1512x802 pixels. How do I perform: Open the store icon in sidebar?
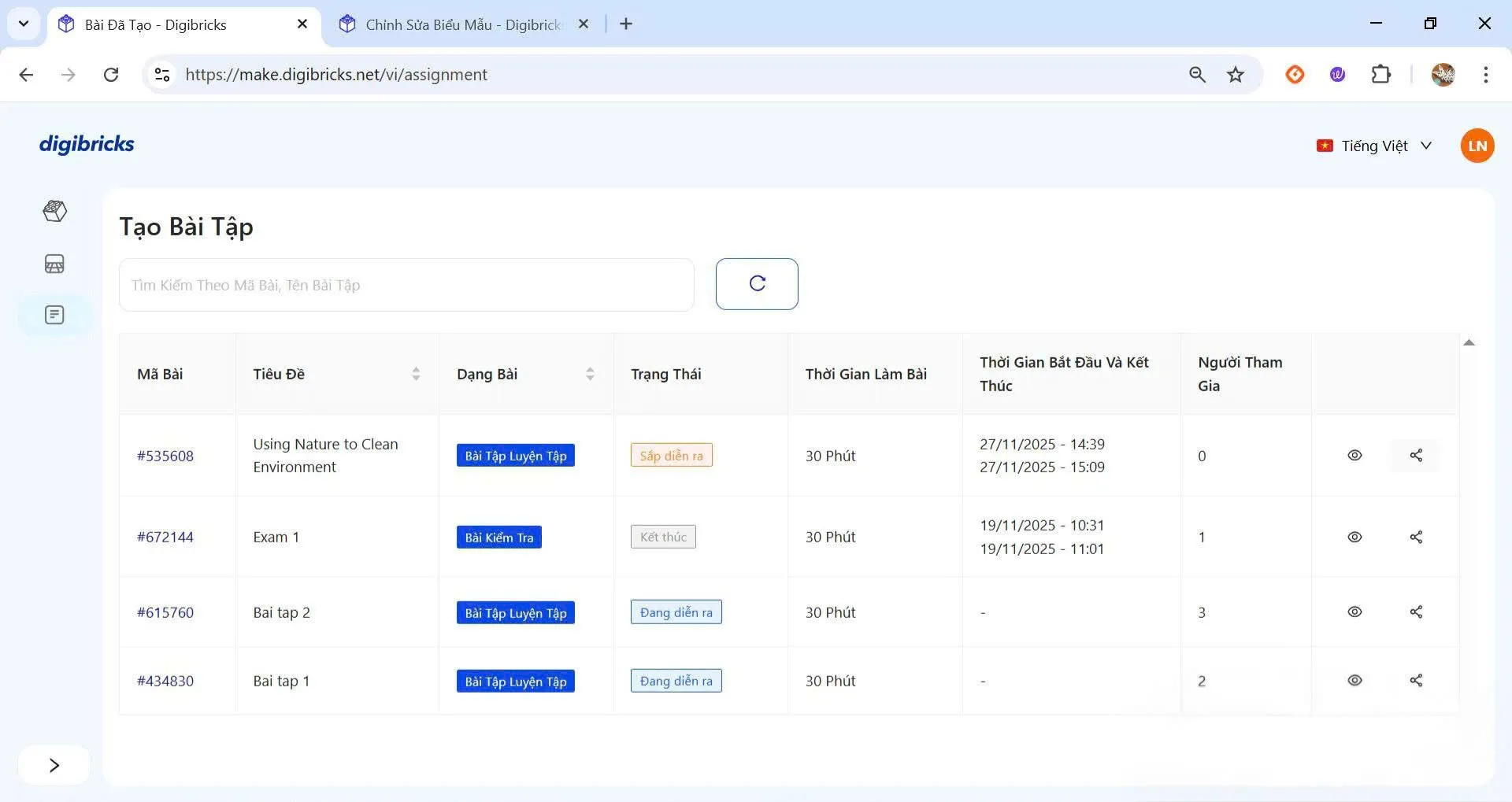point(54,264)
